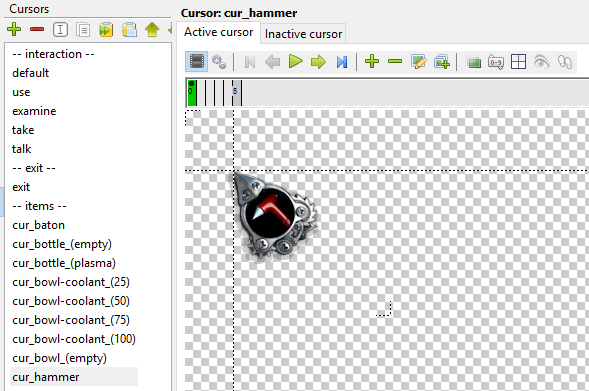The width and height of the screenshot is (589, 391).
Task: Click the edit frame pencil icon
Action: point(418,62)
